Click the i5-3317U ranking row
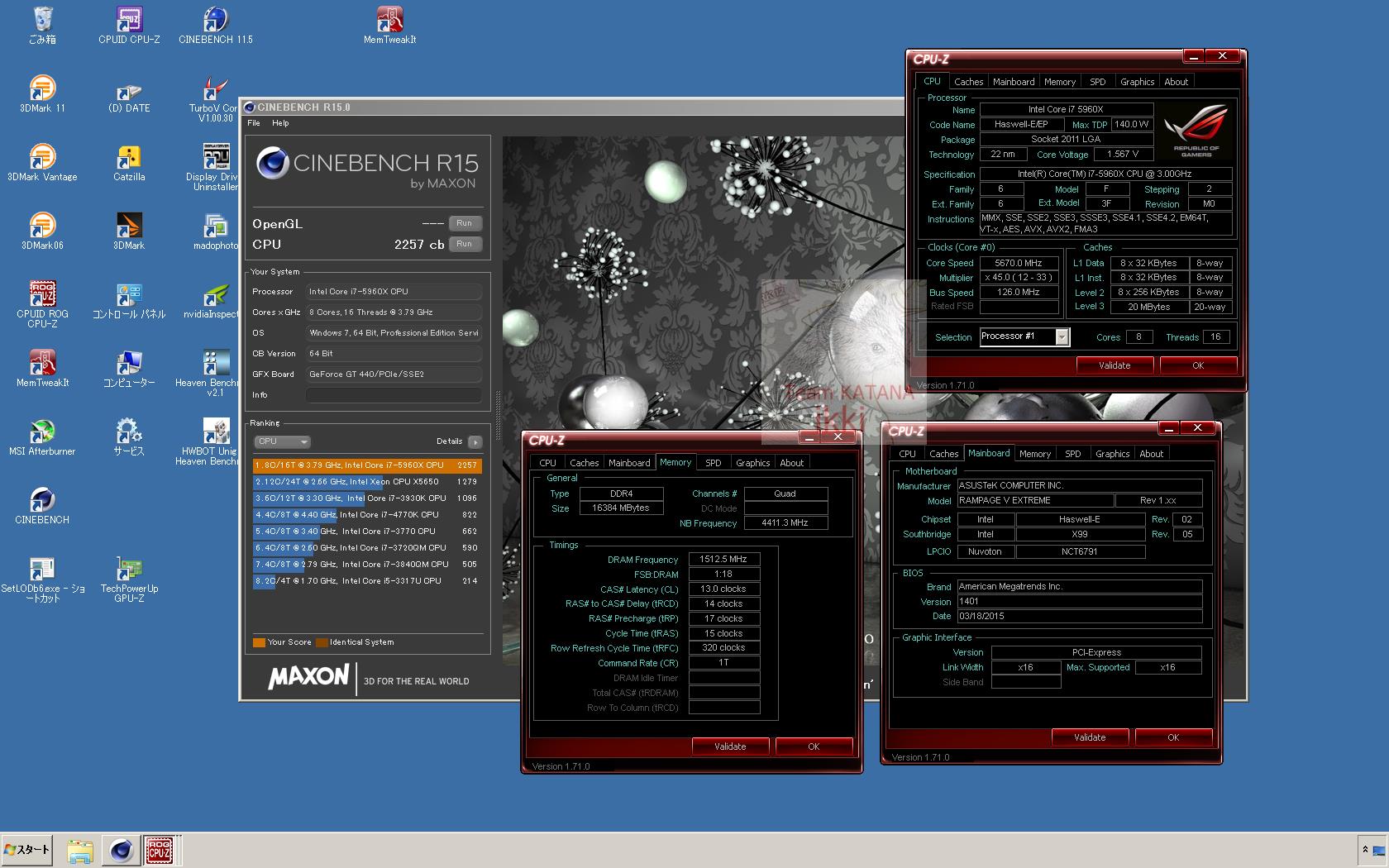 point(367,581)
